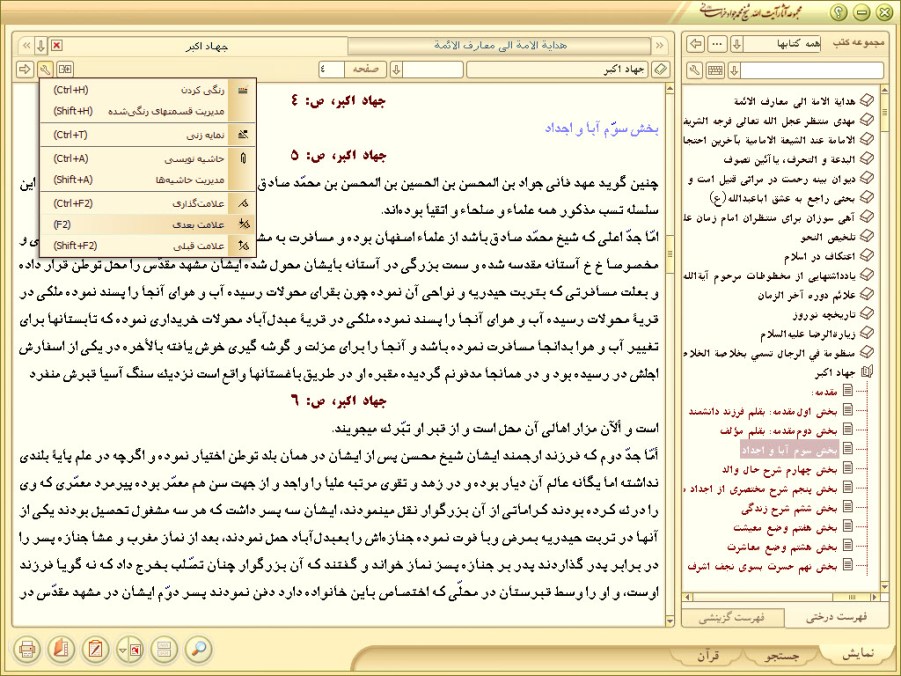Select نمایه زنی menu entry
The width and height of the screenshot is (901, 676).
[148, 135]
